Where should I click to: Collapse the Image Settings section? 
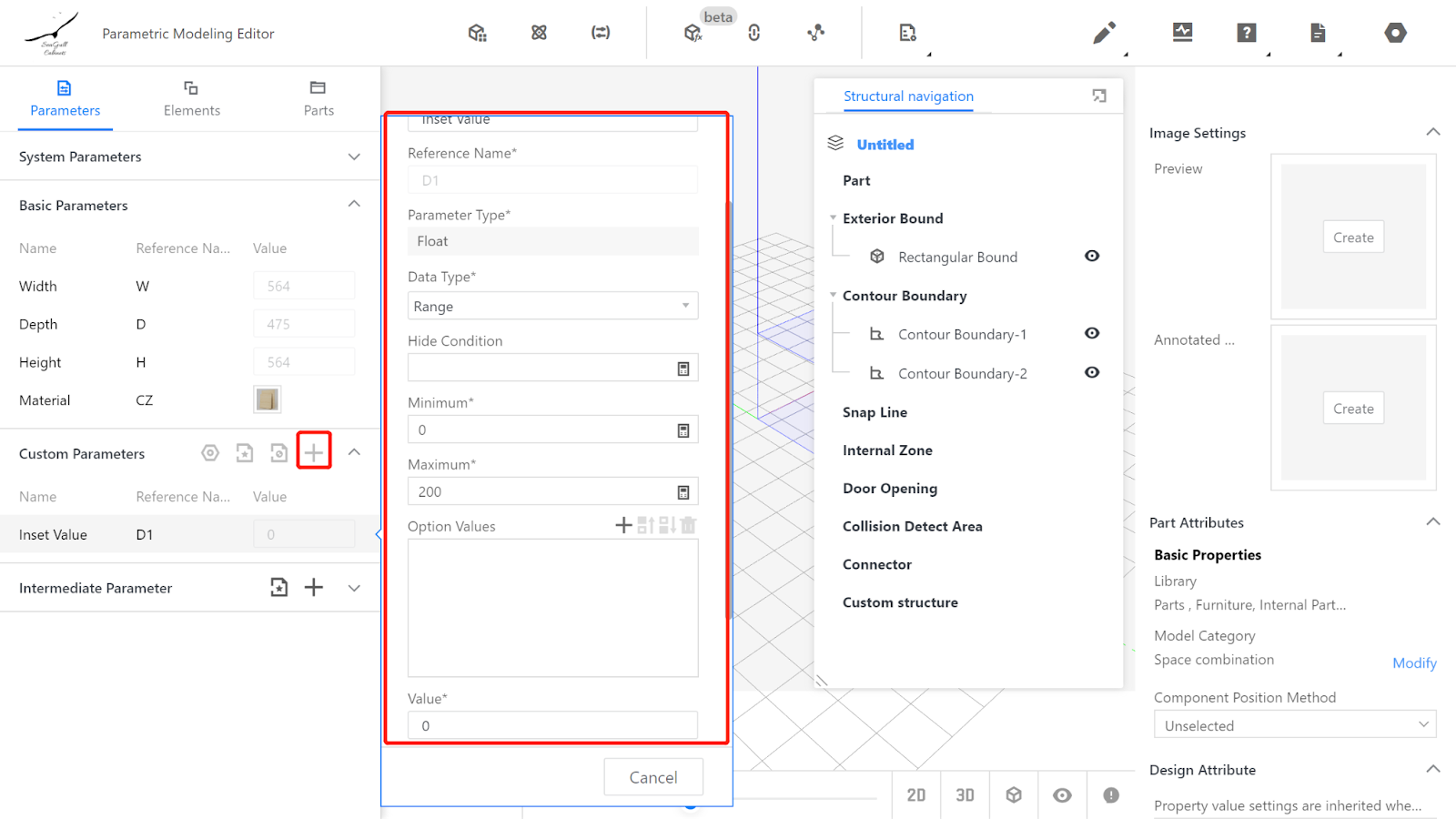click(x=1433, y=133)
